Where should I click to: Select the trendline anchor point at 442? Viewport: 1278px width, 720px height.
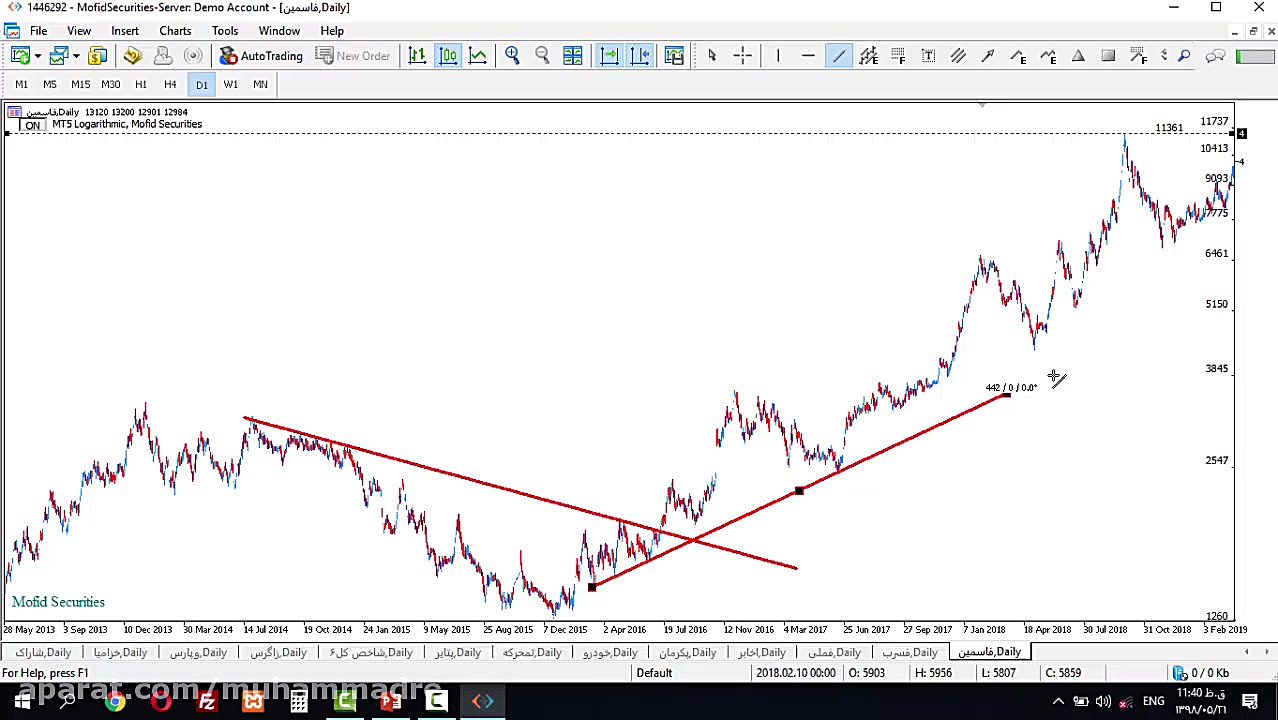point(1006,396)
